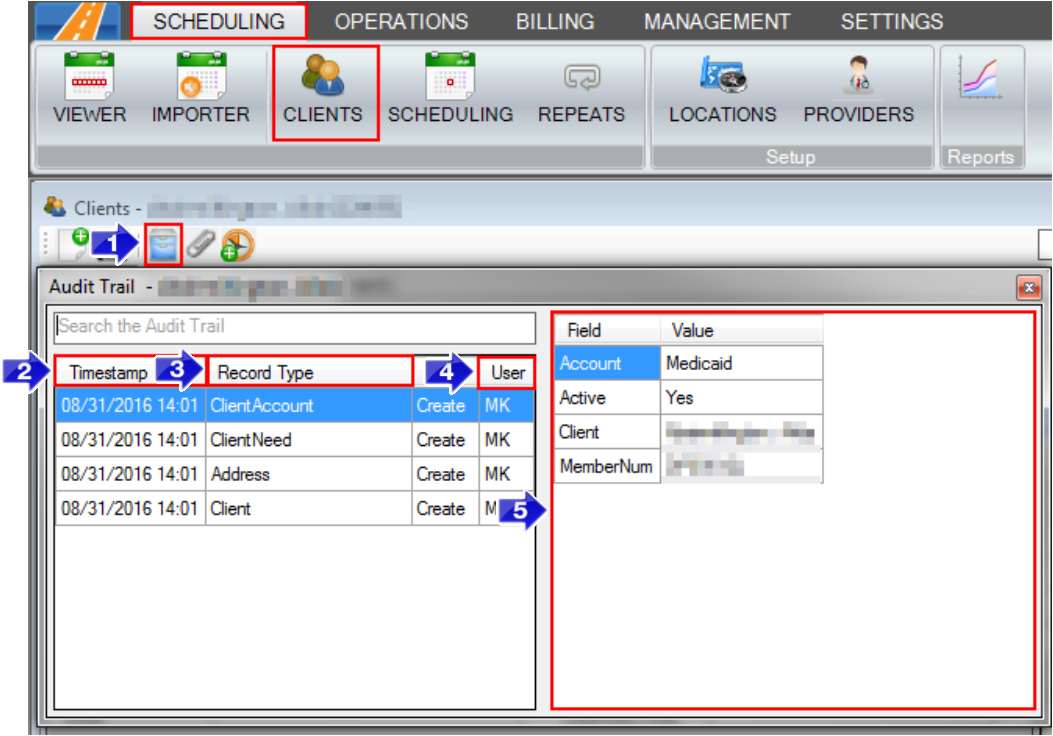Open the Reports chart
Image resolution: width=1053 pixels, height=736 pixels.
tap(980, 90)
